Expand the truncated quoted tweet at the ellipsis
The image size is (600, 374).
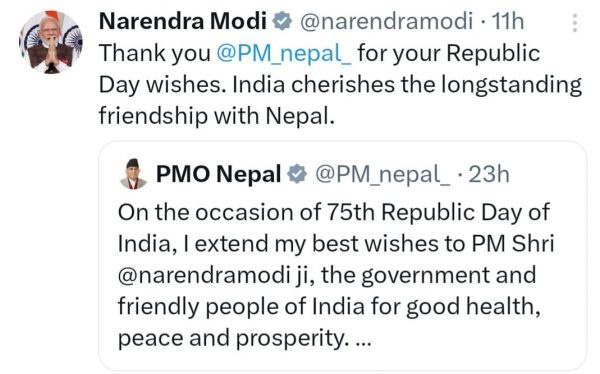[x=364, y=340]
